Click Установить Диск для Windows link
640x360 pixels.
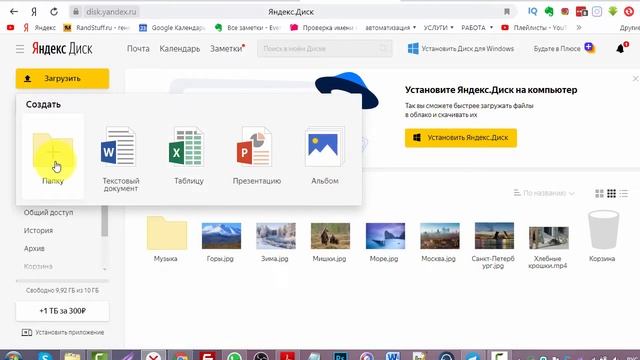click(x=461, y=49)
